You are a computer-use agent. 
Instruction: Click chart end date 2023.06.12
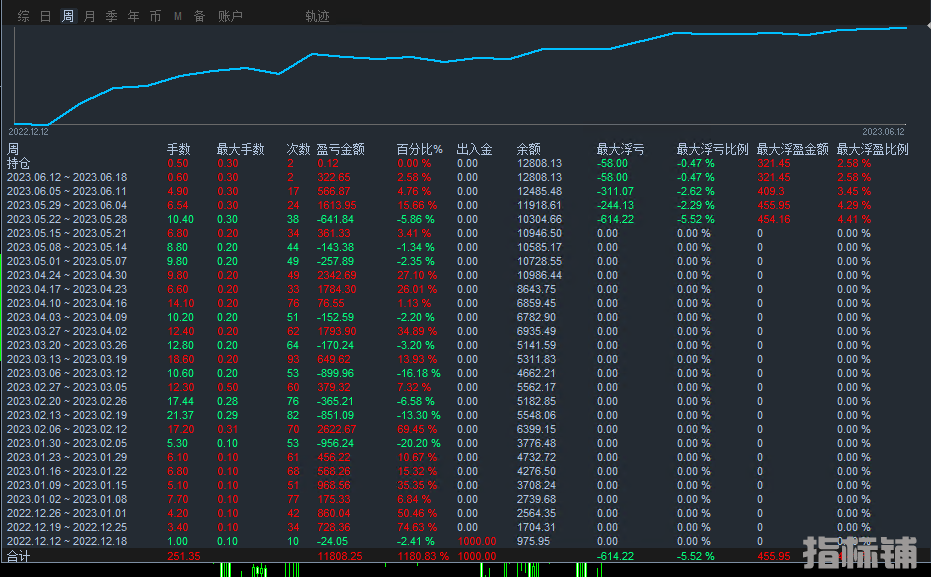point(884,132)
